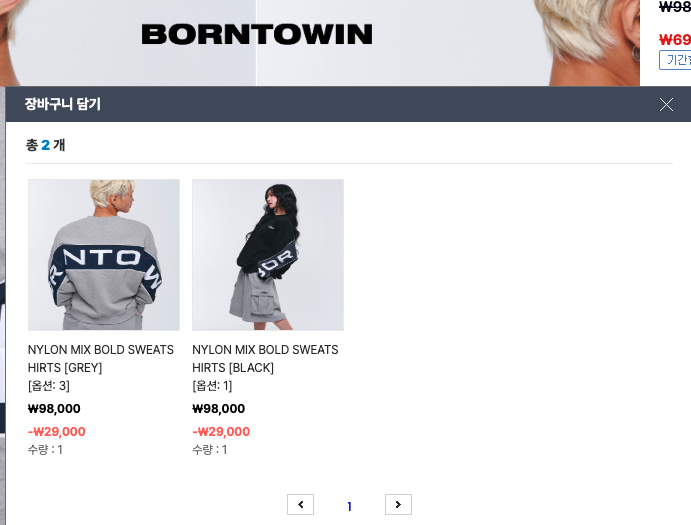Open the grey sweatshirt product image
The image size is (691, 525).
(x=104, y=255)
